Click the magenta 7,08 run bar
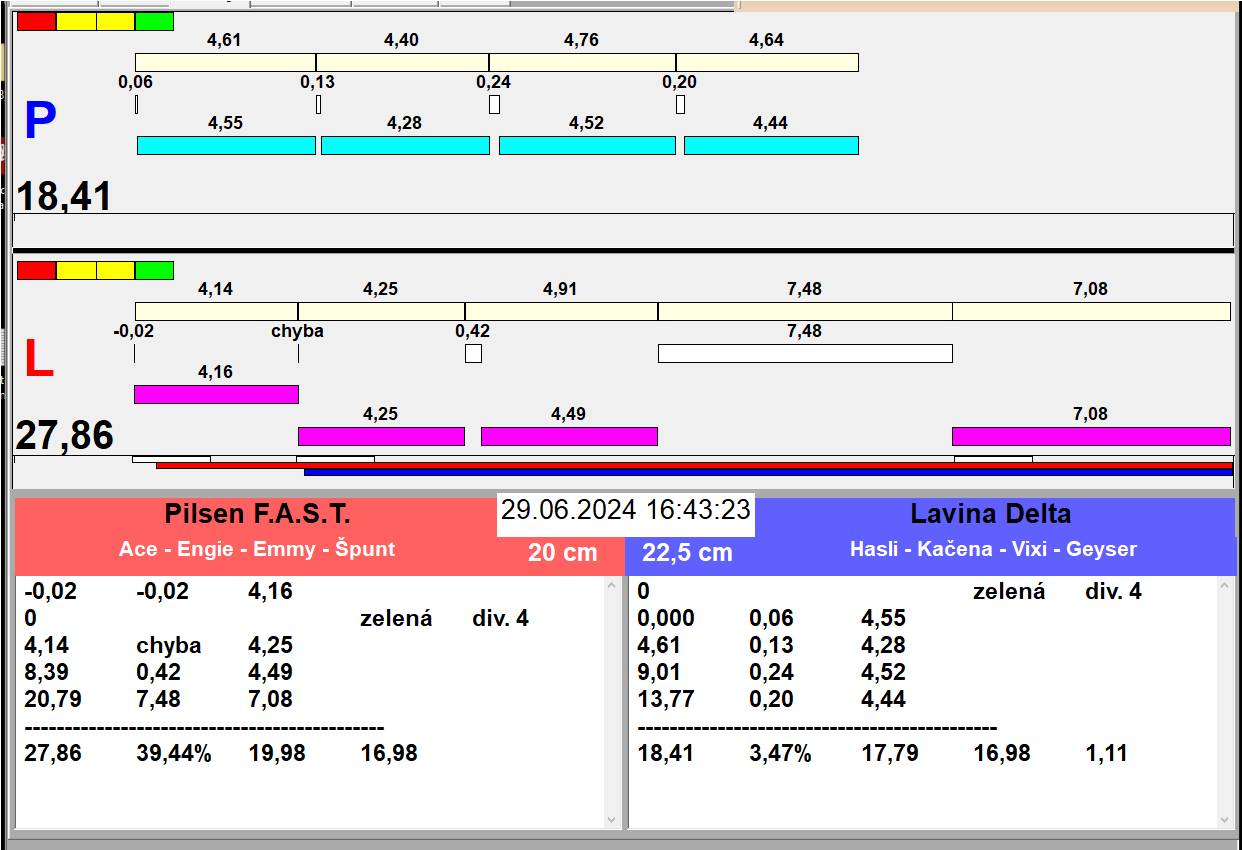 [1091, 436]
